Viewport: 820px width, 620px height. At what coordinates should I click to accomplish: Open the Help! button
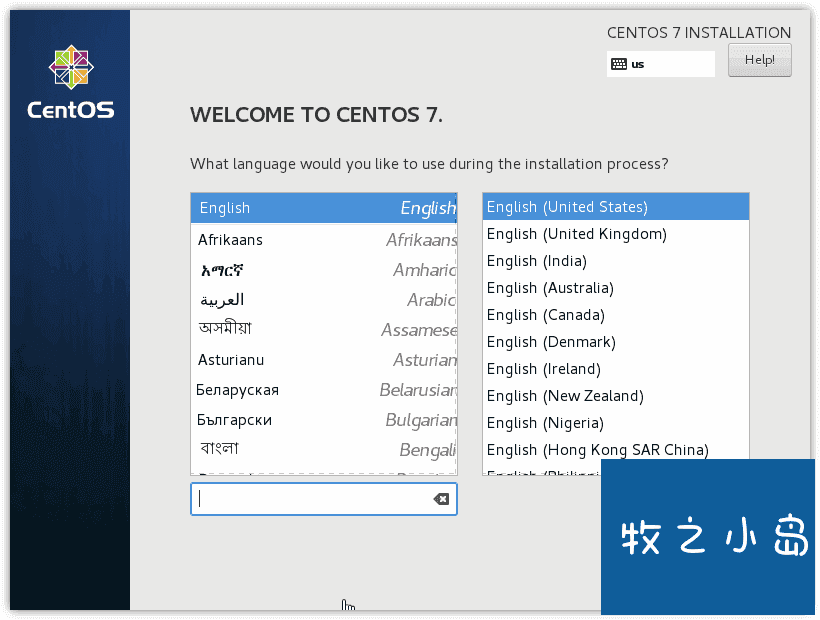[759, 60]
